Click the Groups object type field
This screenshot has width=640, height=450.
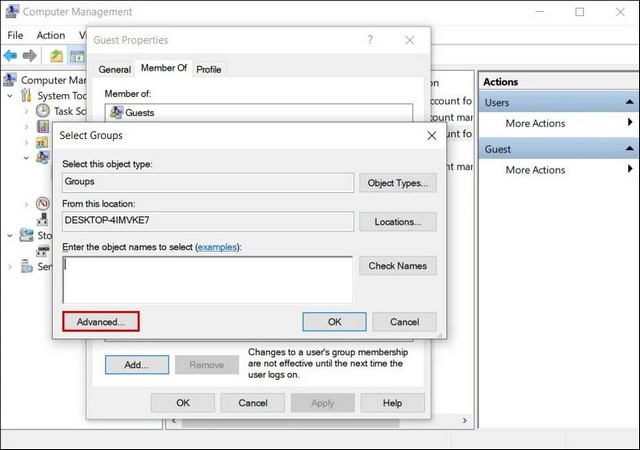(208, 183)
